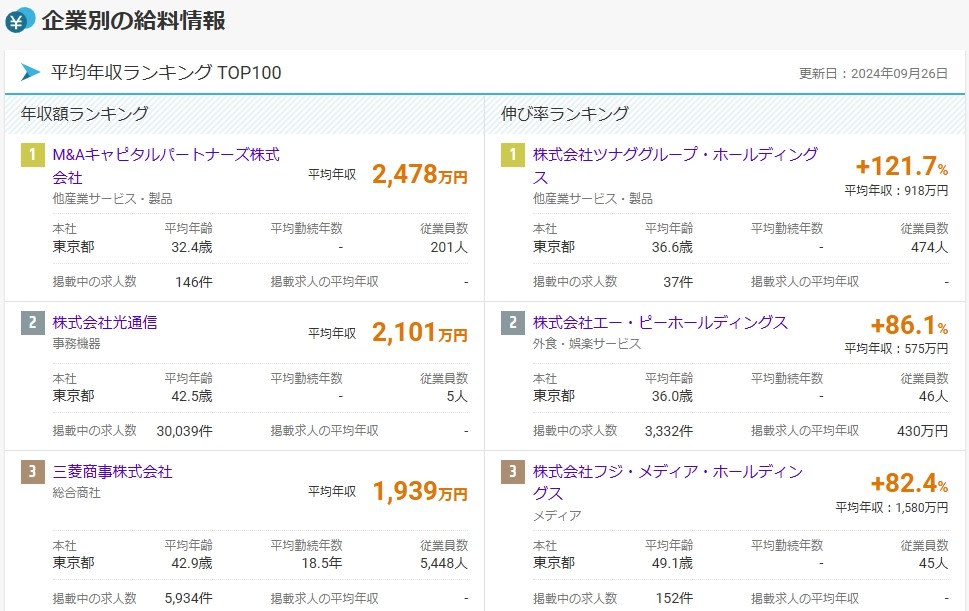Click the 2,101万円 salary figure

[420, 332]
